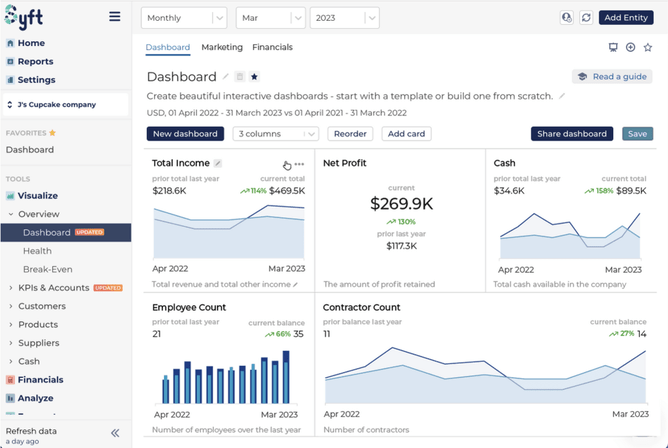Open the 3 columns layout dropdown
The image size is (668, 448).
276,134
